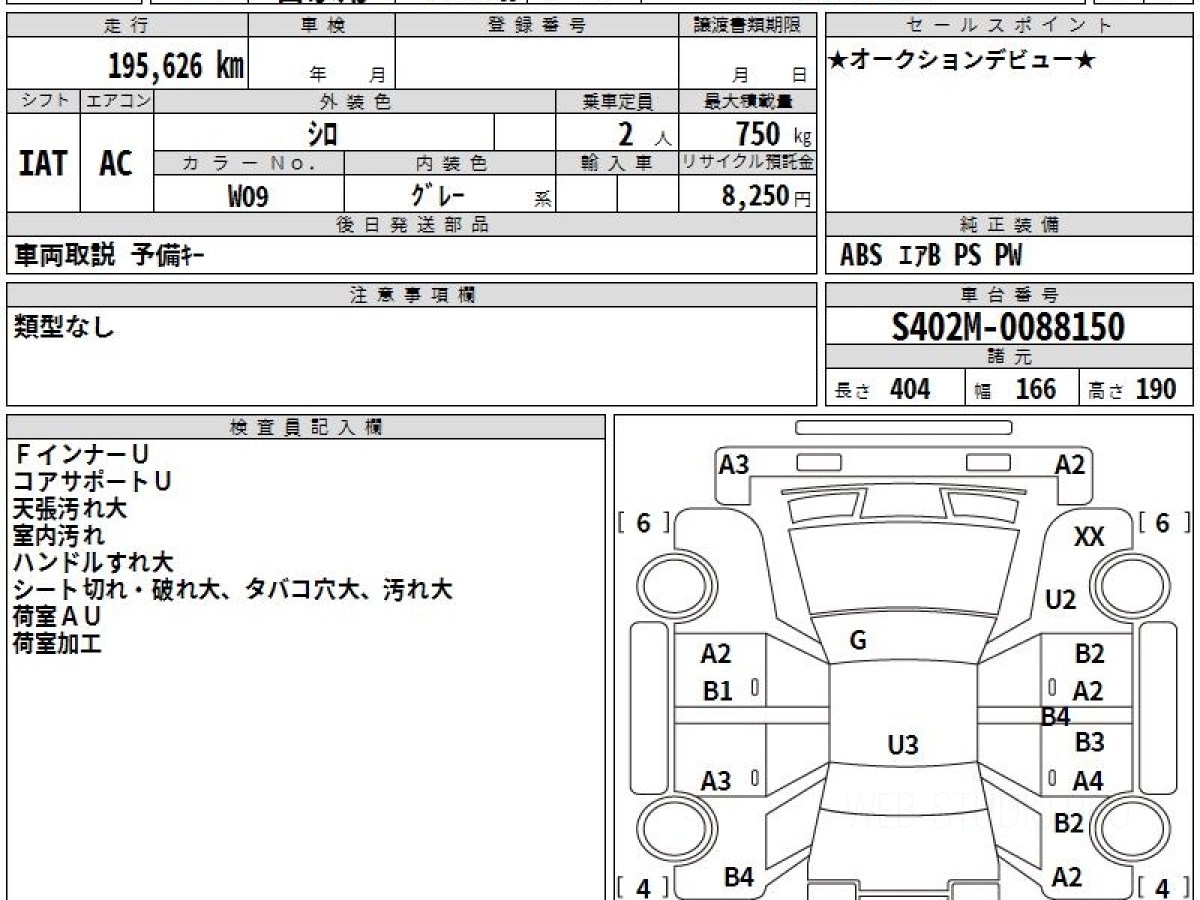Select the U3 mark on the roof
1200x900 pixels.
click(x=902, y=745)
